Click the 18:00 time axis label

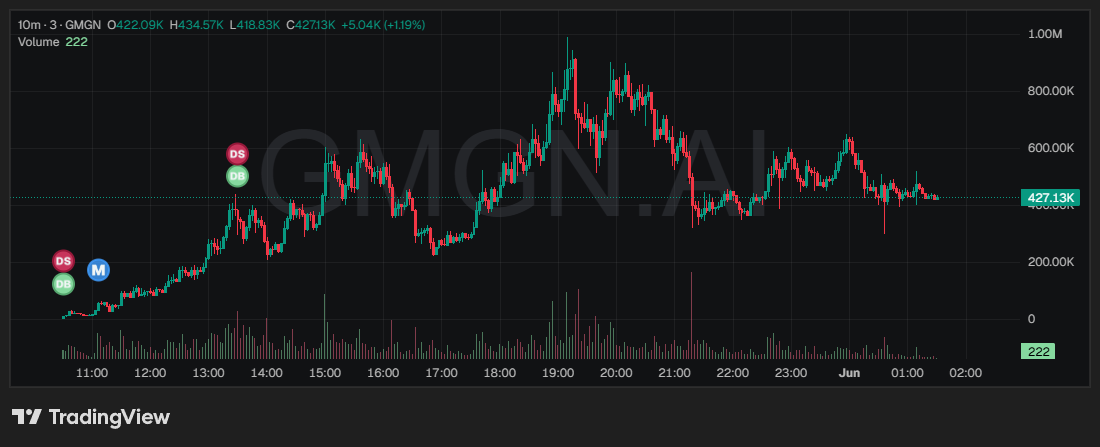[x=499, y=373]
